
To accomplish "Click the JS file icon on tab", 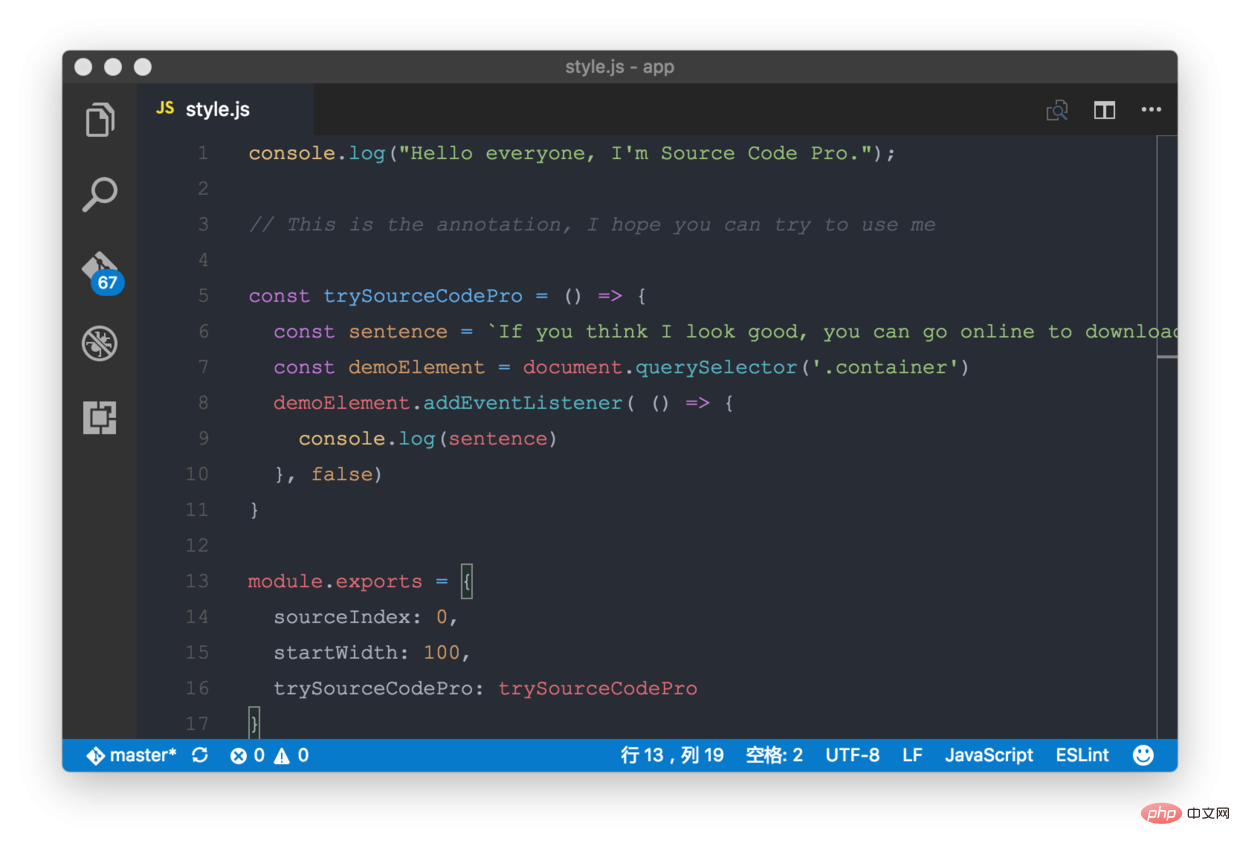I will 166,108.
